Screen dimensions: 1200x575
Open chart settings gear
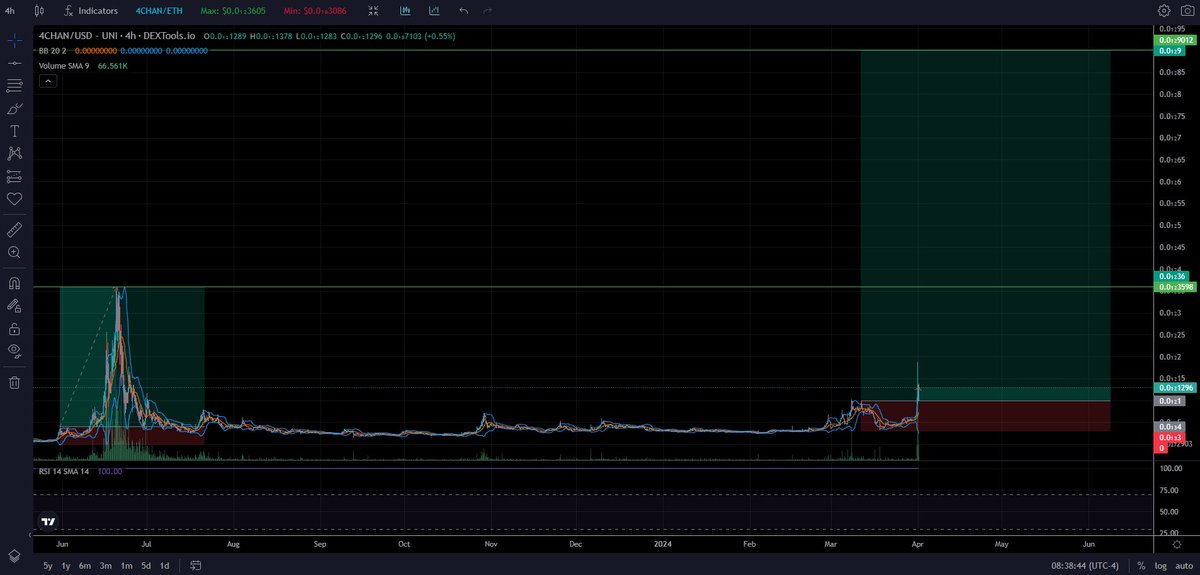1164,11
